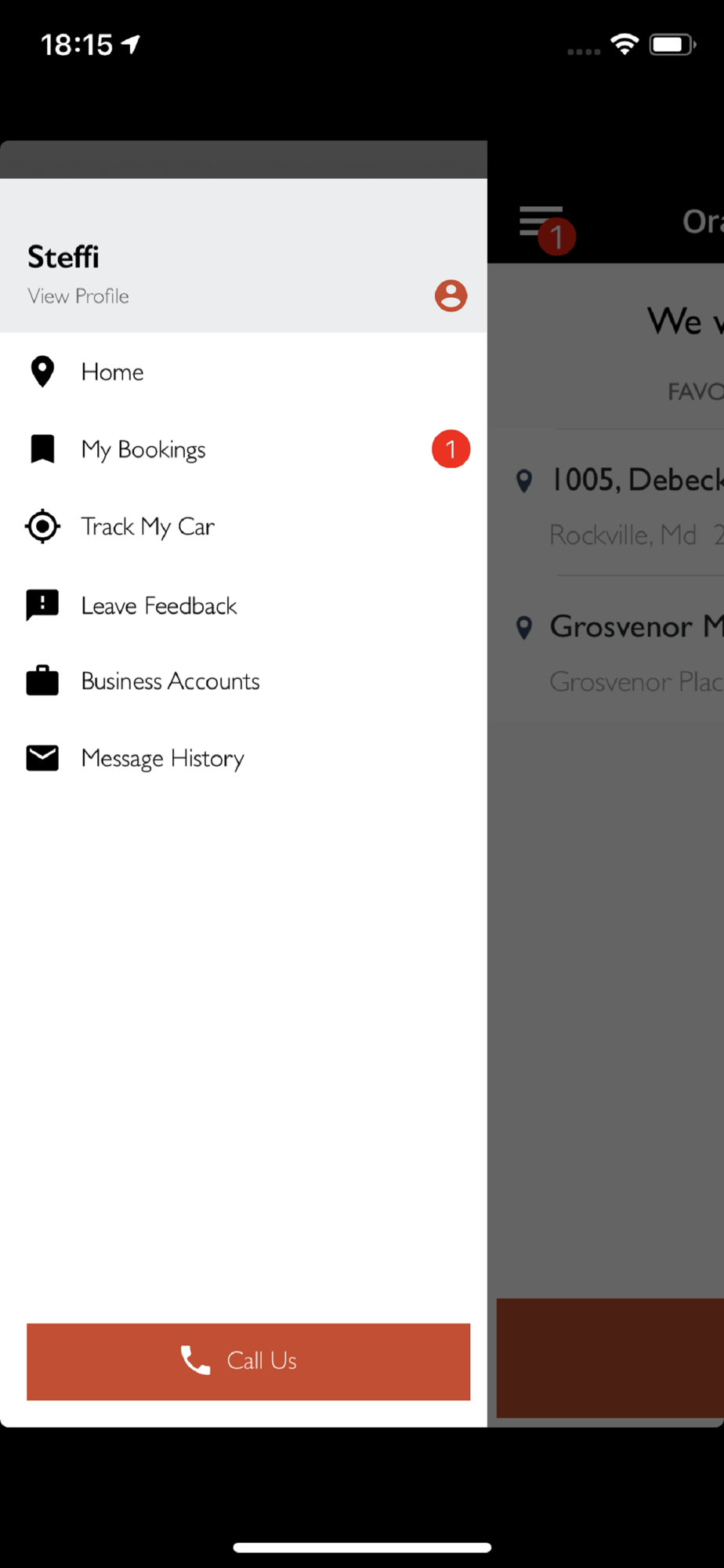The width and height of the screenshot is (724, 1568).
Task: Tap the hamburger menu icon with badge
Action: click(x=542, y=223)
